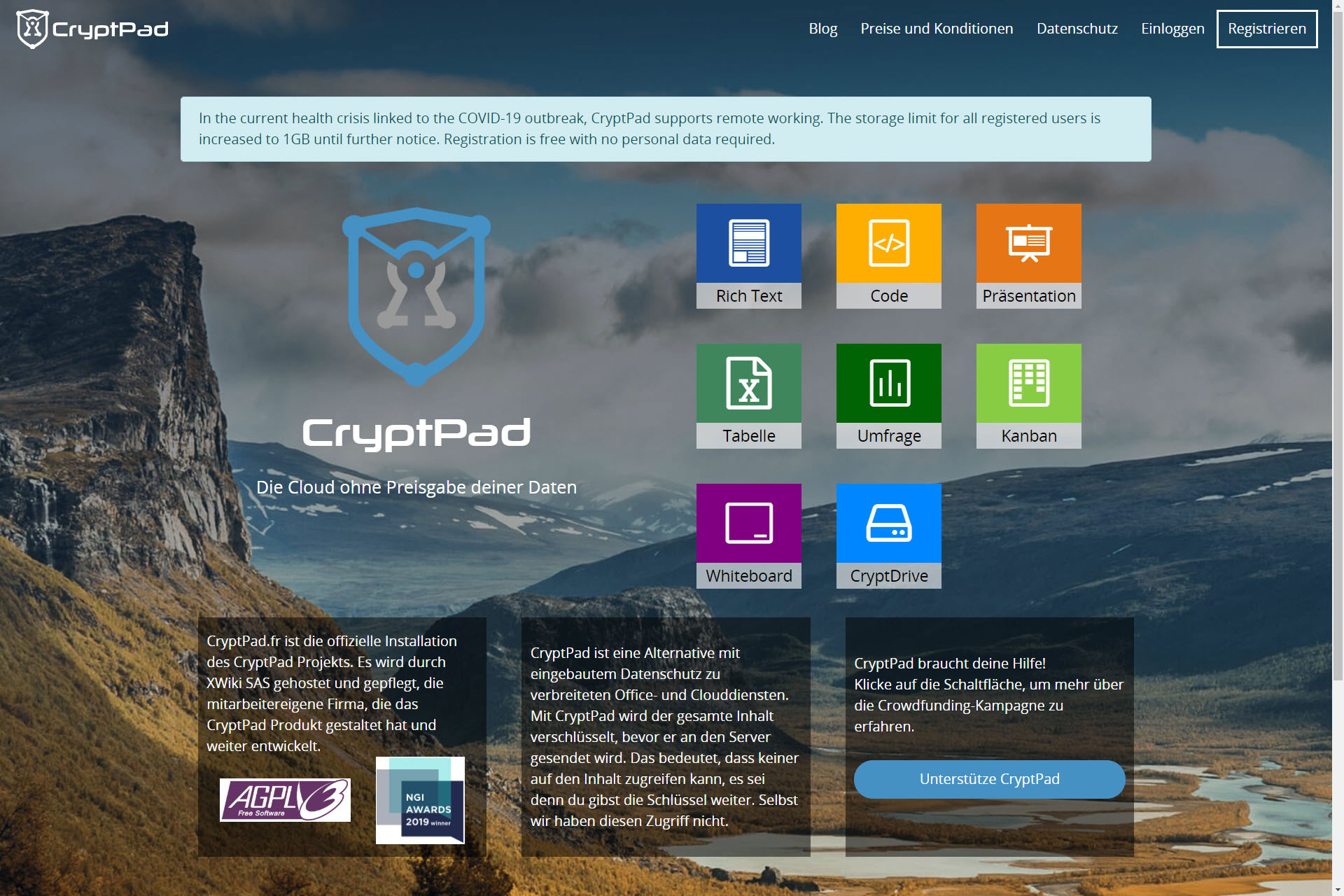The height and width of the screenshot is (896, 1344).
Task: Open the Umfrage survey tool
Action: pyautogui.click(x=889, y=396)
